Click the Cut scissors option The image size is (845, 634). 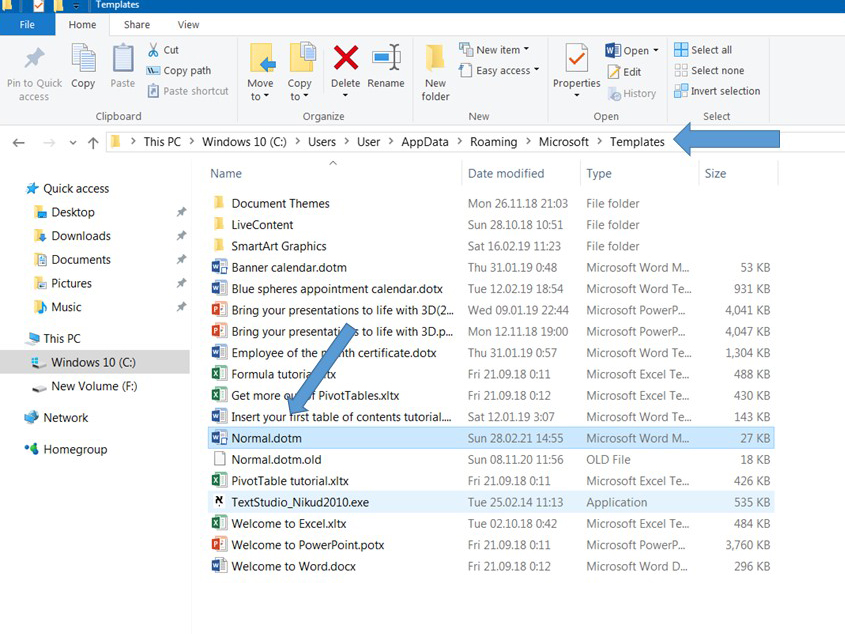coord(163,50)
